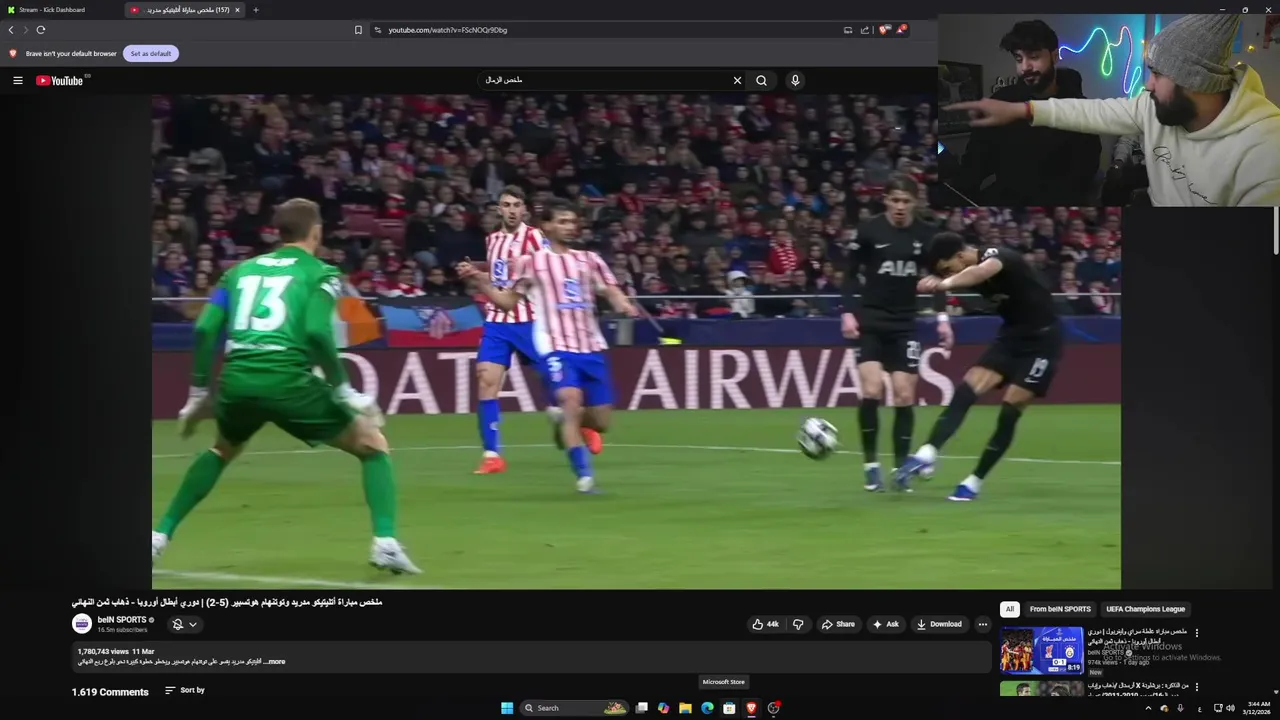The width and height of the screenshot is (1280, 720).
Task: Open beIN SPORTS channel avatar
Action: pos(82,624)
